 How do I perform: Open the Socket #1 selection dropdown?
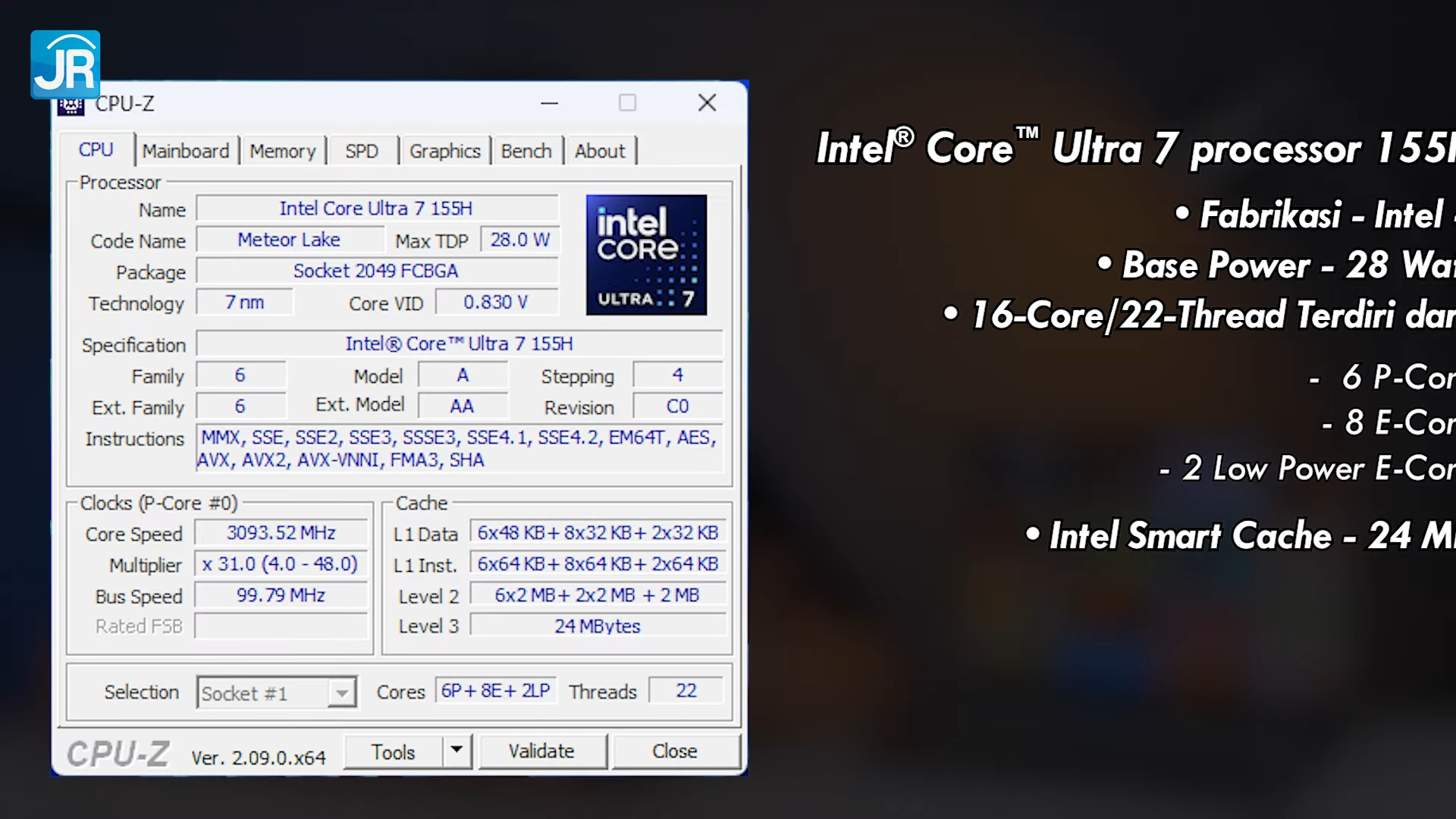tap(342, 692)
